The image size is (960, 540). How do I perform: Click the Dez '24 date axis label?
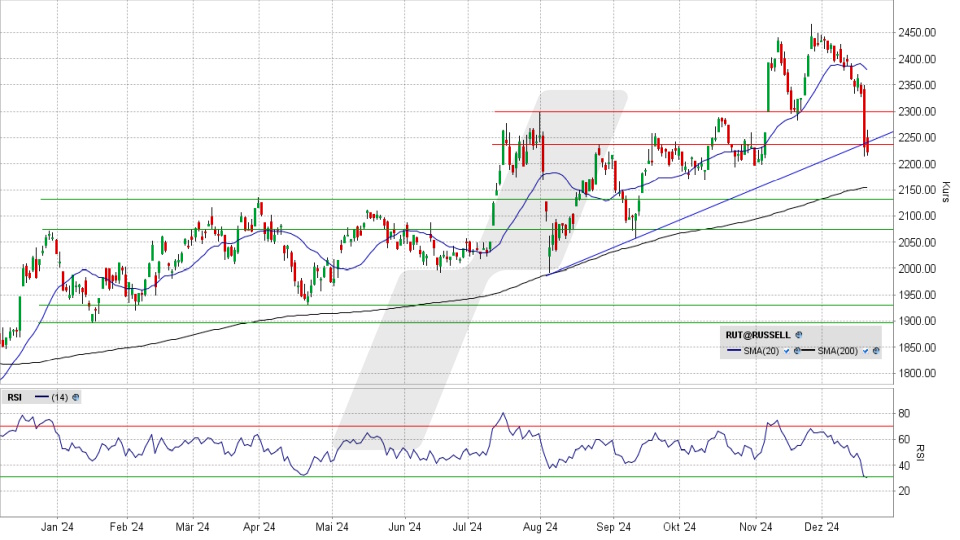coord(822,527)
